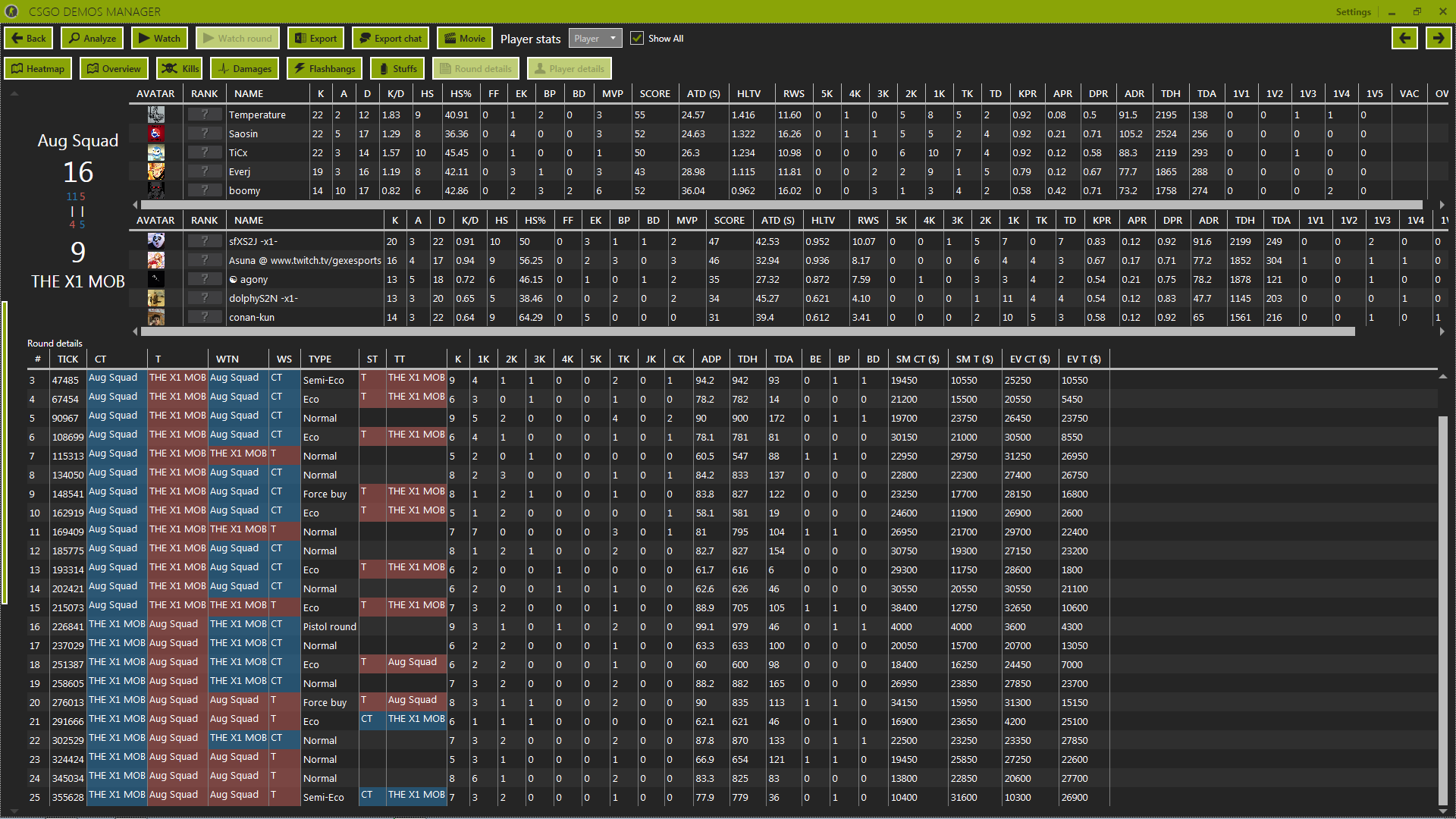Sort round details by TICK column
Screen dimensions: 1456x819
(67, 359)
